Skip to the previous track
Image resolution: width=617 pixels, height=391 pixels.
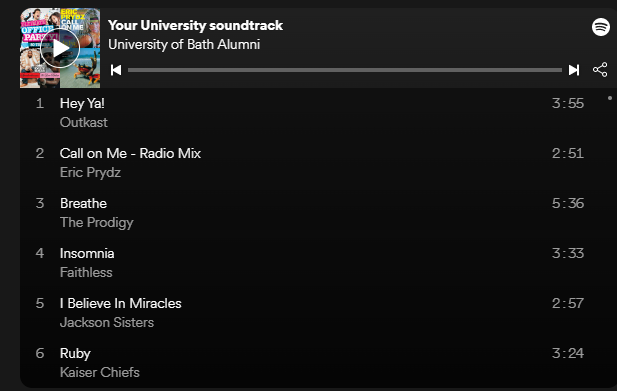tap(116, 70)
